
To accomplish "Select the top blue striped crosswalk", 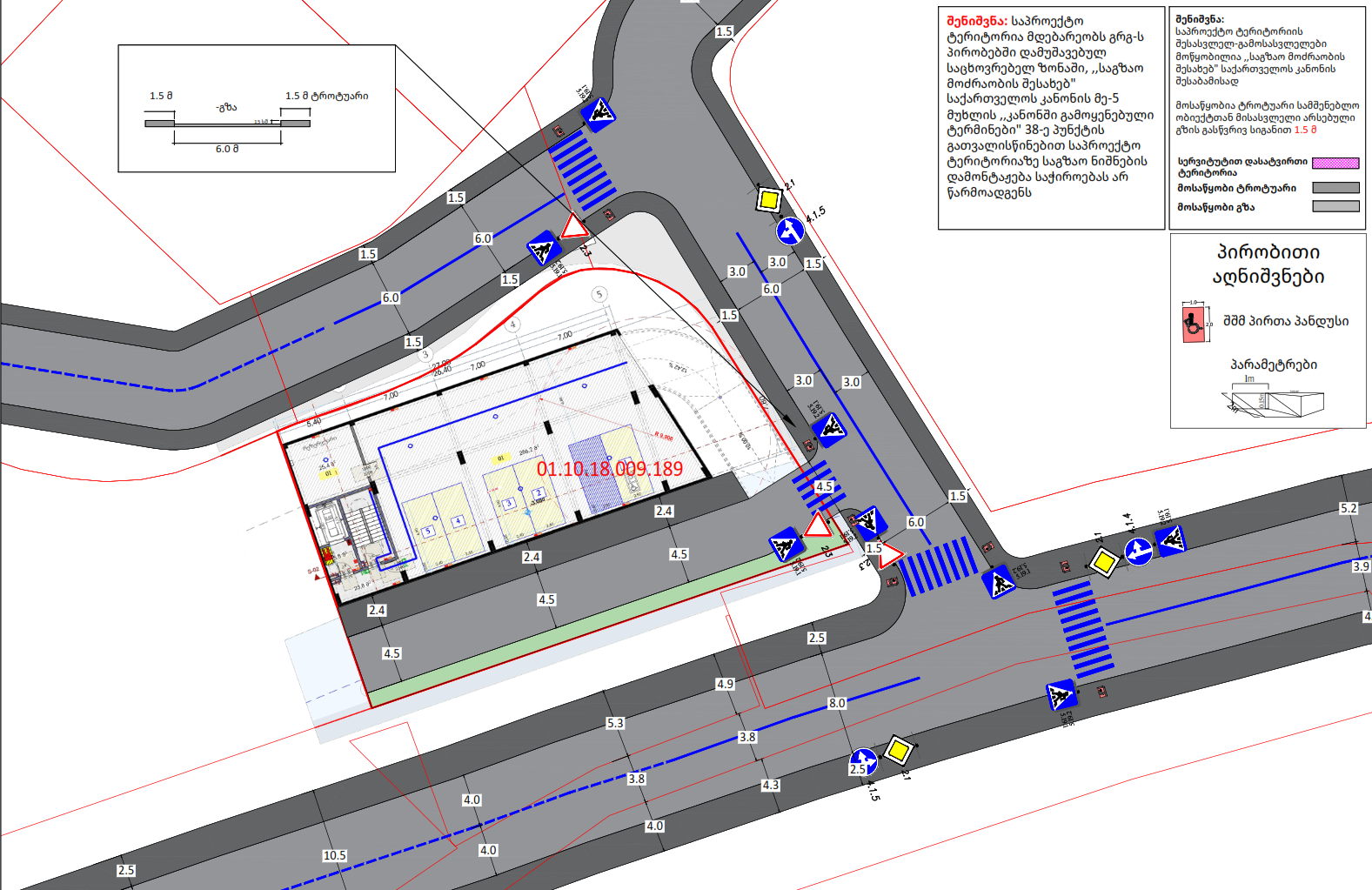I will [x=581, y=170].
